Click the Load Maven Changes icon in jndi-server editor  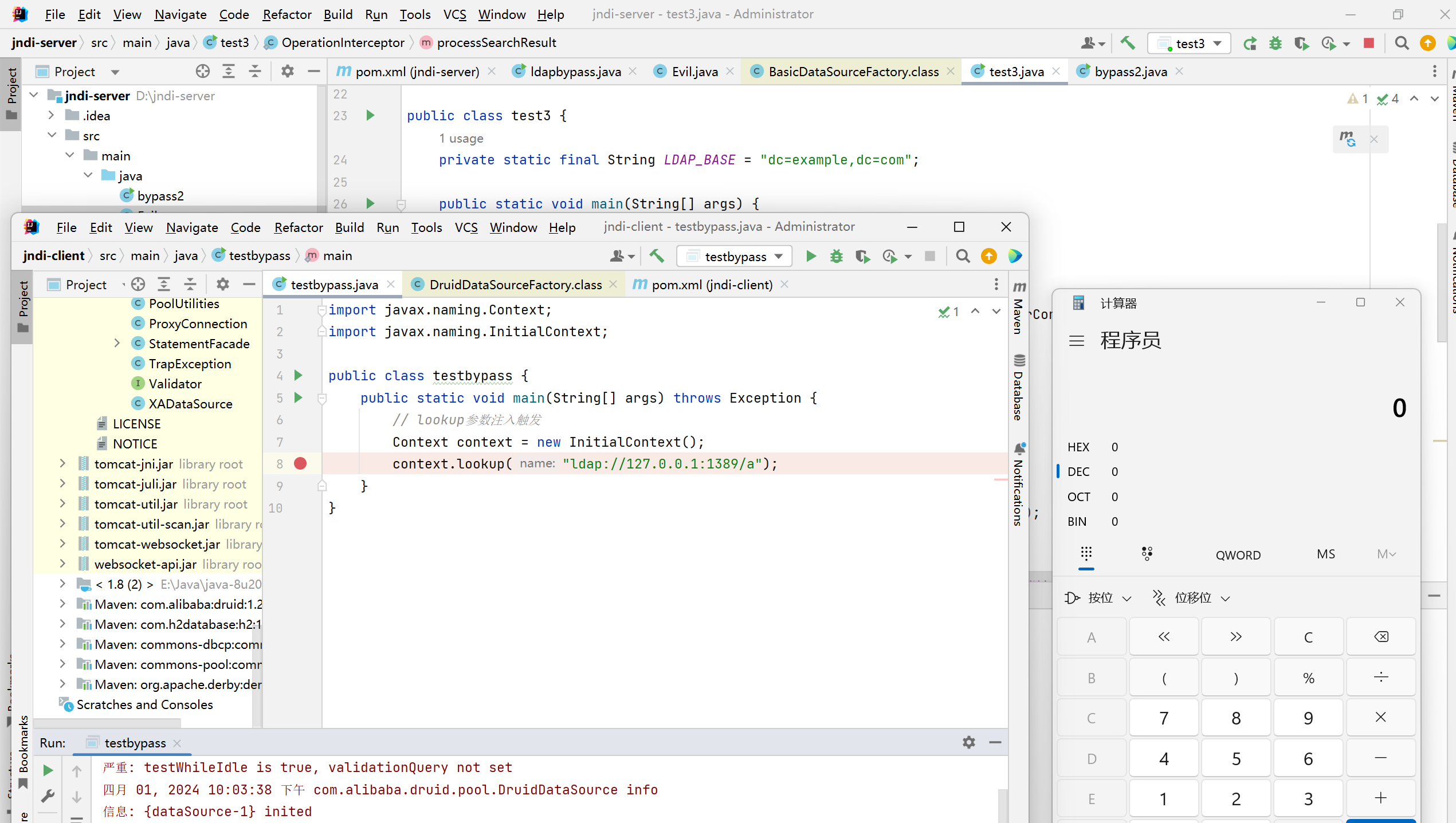tap(1348, 139)
